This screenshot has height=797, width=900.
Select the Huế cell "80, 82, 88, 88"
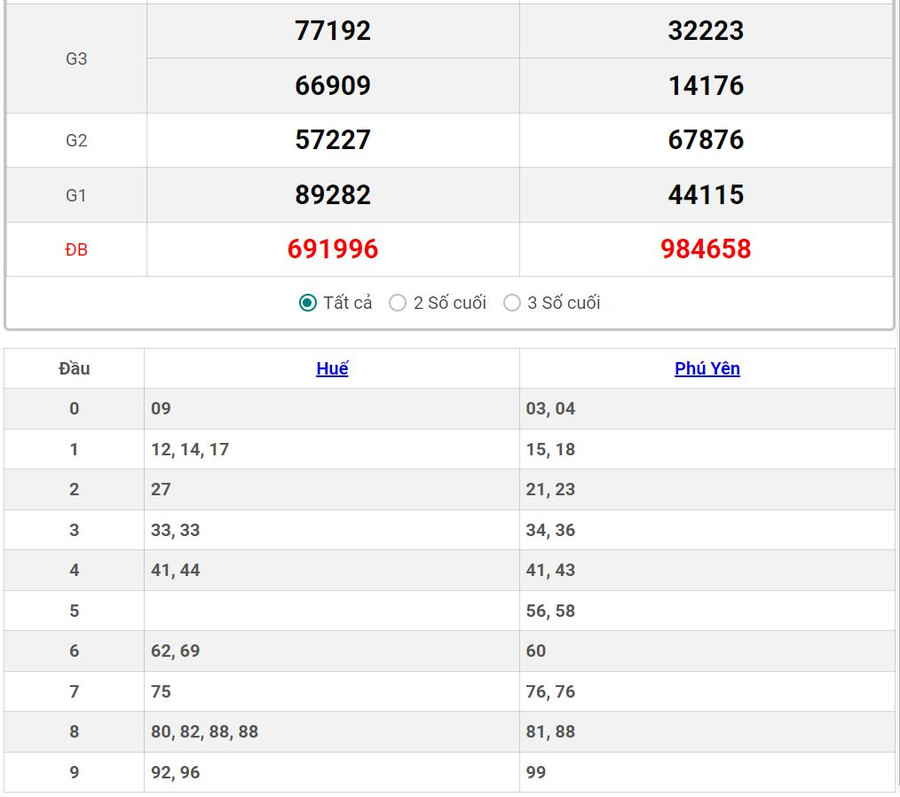click(205, 732)
